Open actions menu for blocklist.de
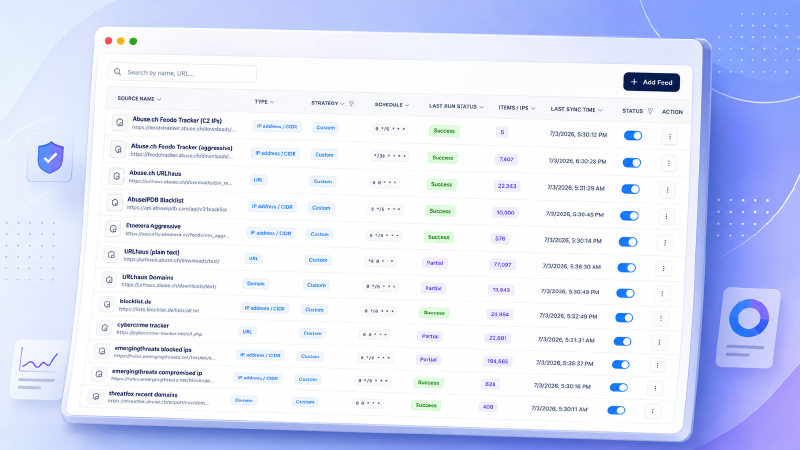Screen dimensions: 800x450 pyautogui.click(x=661, y=318)
